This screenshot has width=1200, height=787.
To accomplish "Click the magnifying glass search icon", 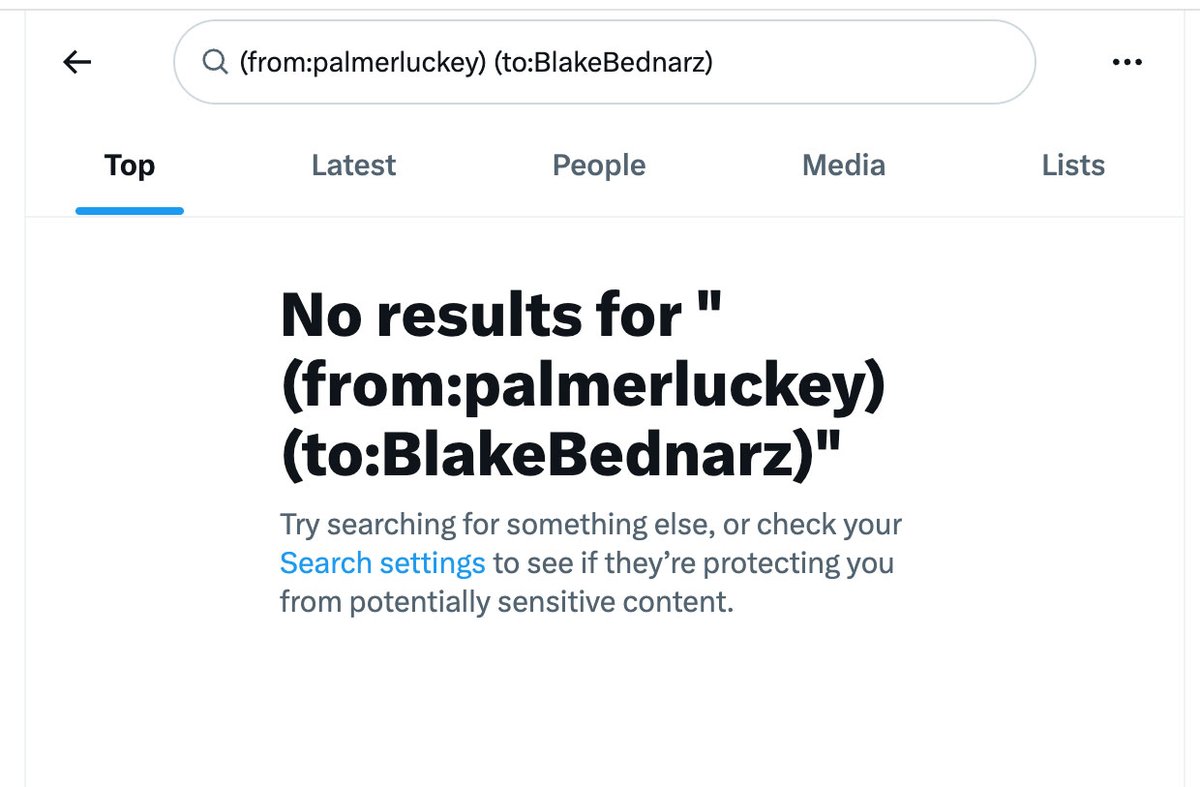I will (x=214, y=62).
